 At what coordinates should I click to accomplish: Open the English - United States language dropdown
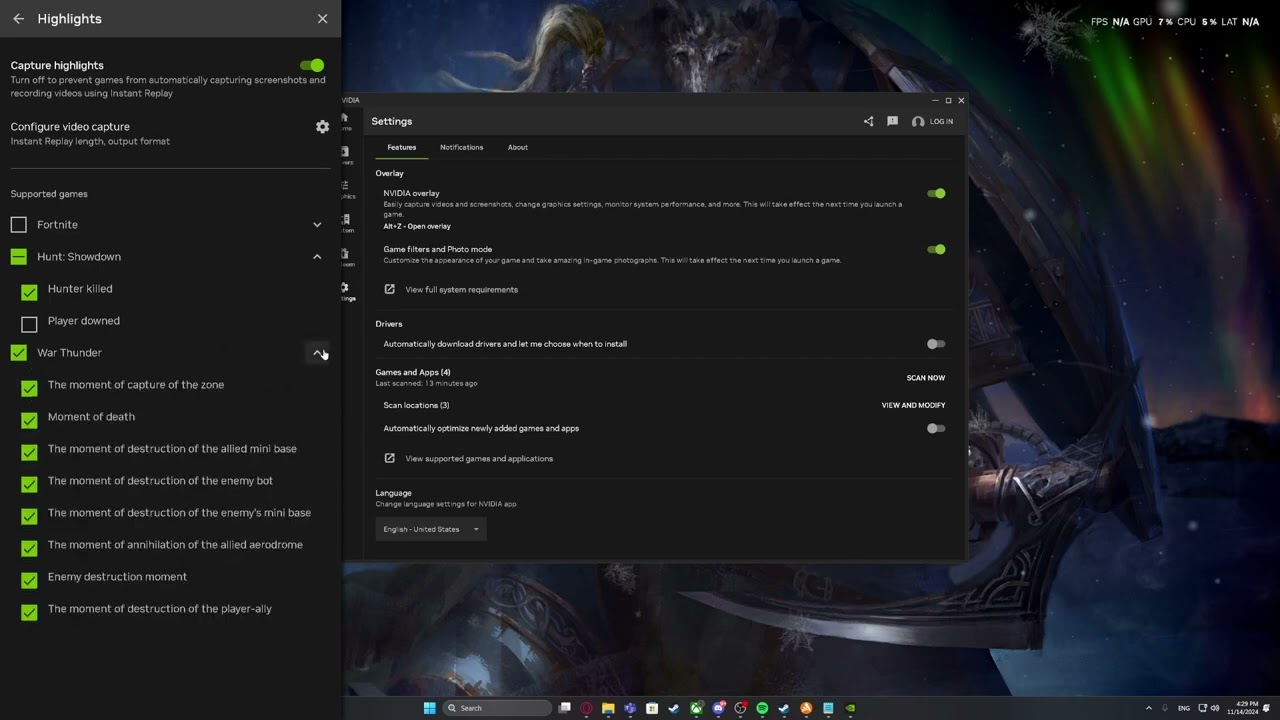point(431,529)
